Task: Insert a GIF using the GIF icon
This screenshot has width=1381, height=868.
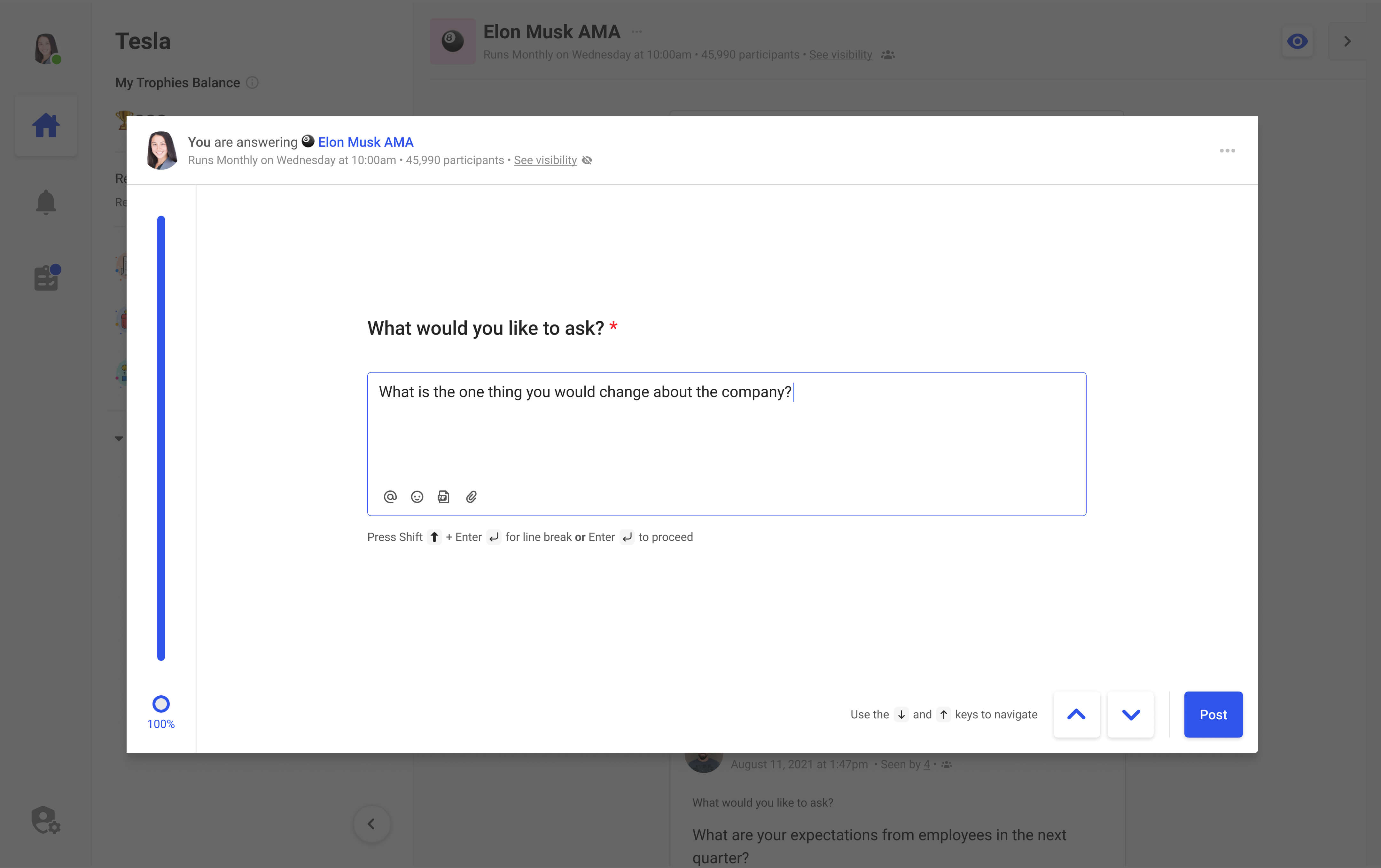Action: 443,497
